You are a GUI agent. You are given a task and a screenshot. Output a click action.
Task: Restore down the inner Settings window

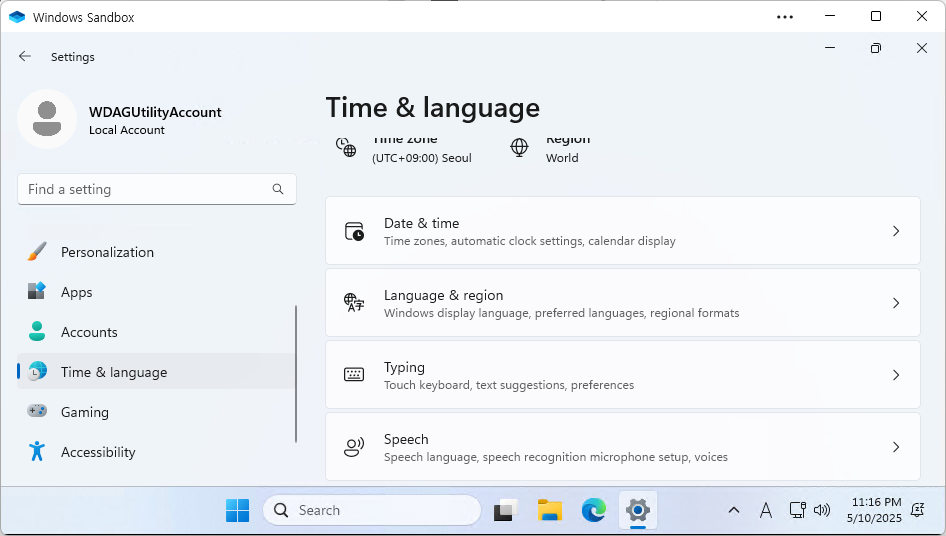click(x=876, y=48)
